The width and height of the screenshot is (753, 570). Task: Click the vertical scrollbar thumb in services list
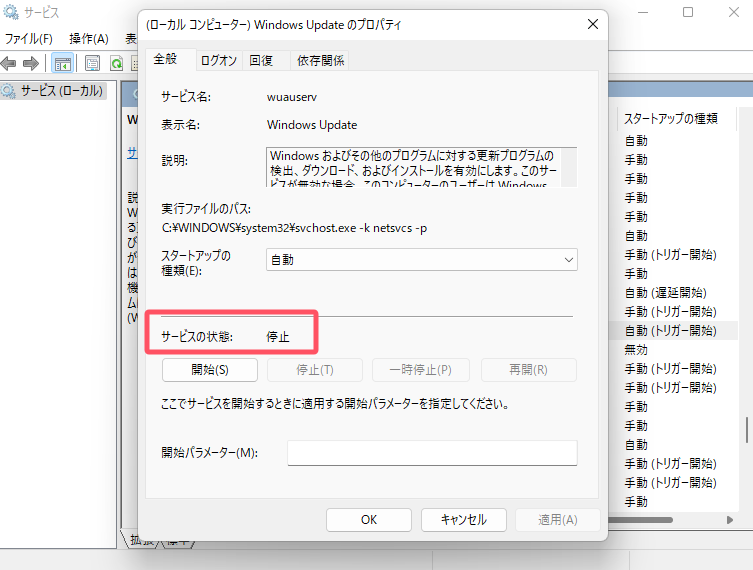pyautogui.click(x=747, y=430)
